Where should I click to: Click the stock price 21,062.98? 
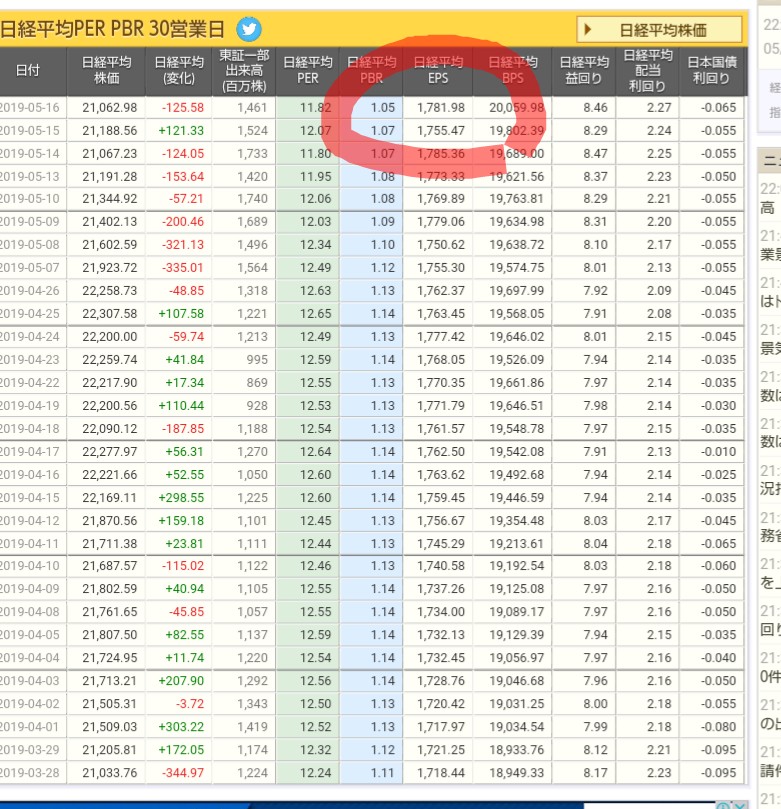click(110, 108)
